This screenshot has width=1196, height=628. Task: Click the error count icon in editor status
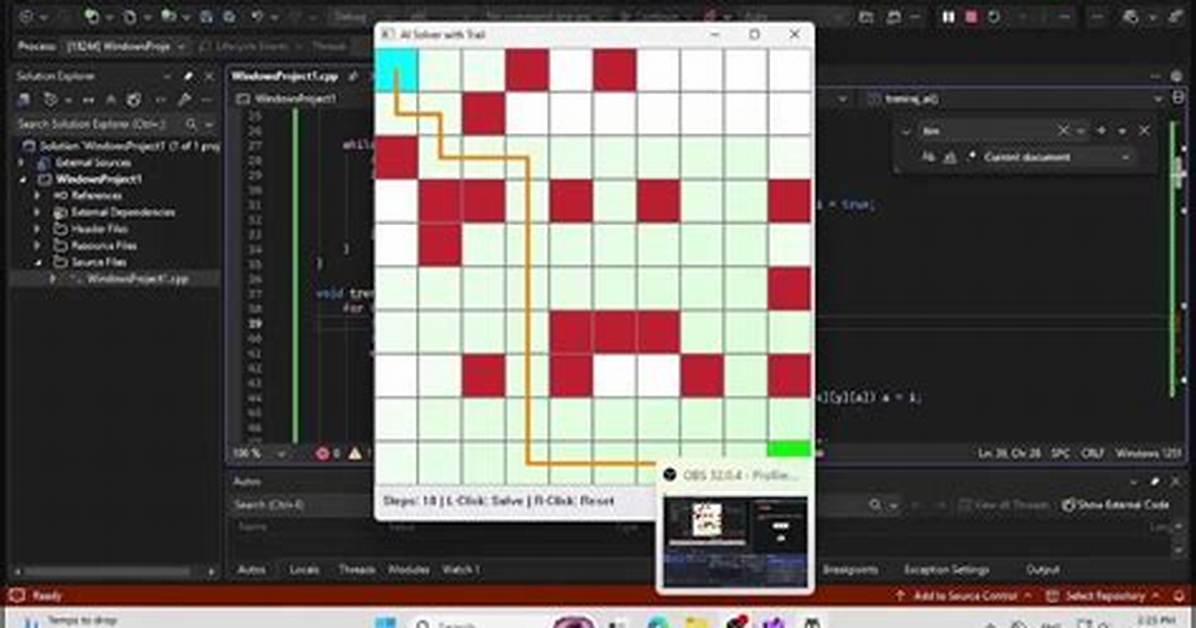pos(323,453)
